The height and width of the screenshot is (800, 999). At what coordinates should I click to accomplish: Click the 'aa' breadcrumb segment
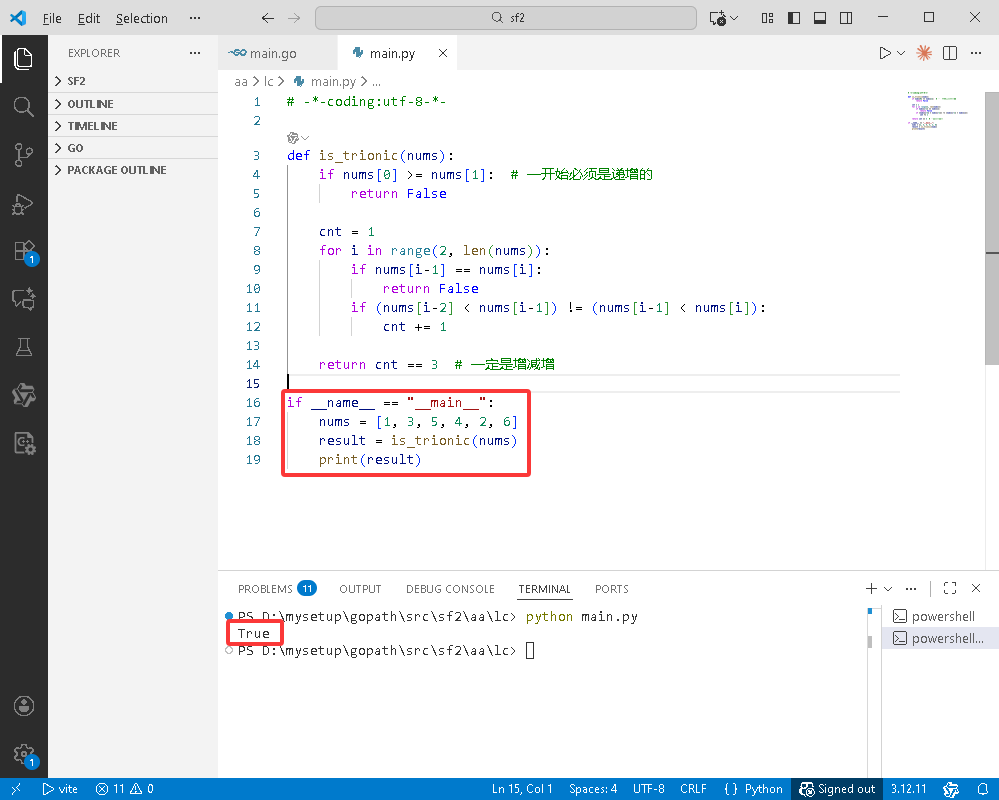(x=241, y=82)
